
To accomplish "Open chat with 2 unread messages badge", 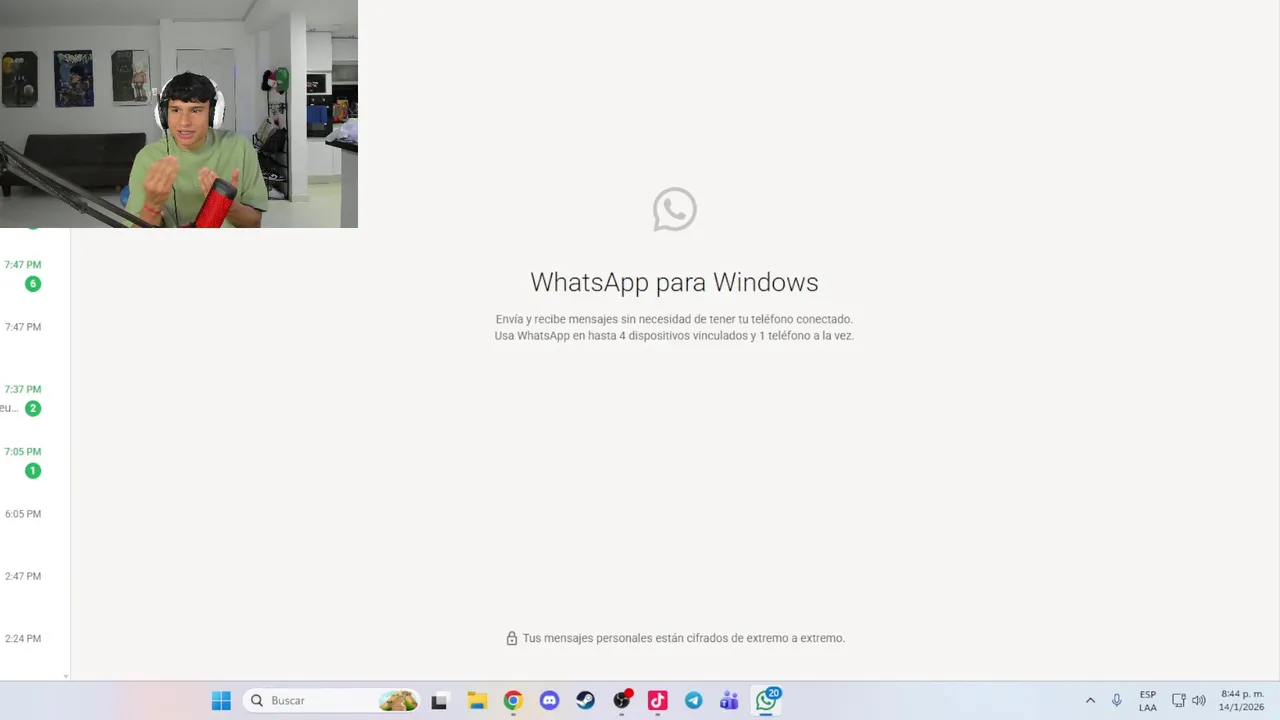I will (33, 408).
